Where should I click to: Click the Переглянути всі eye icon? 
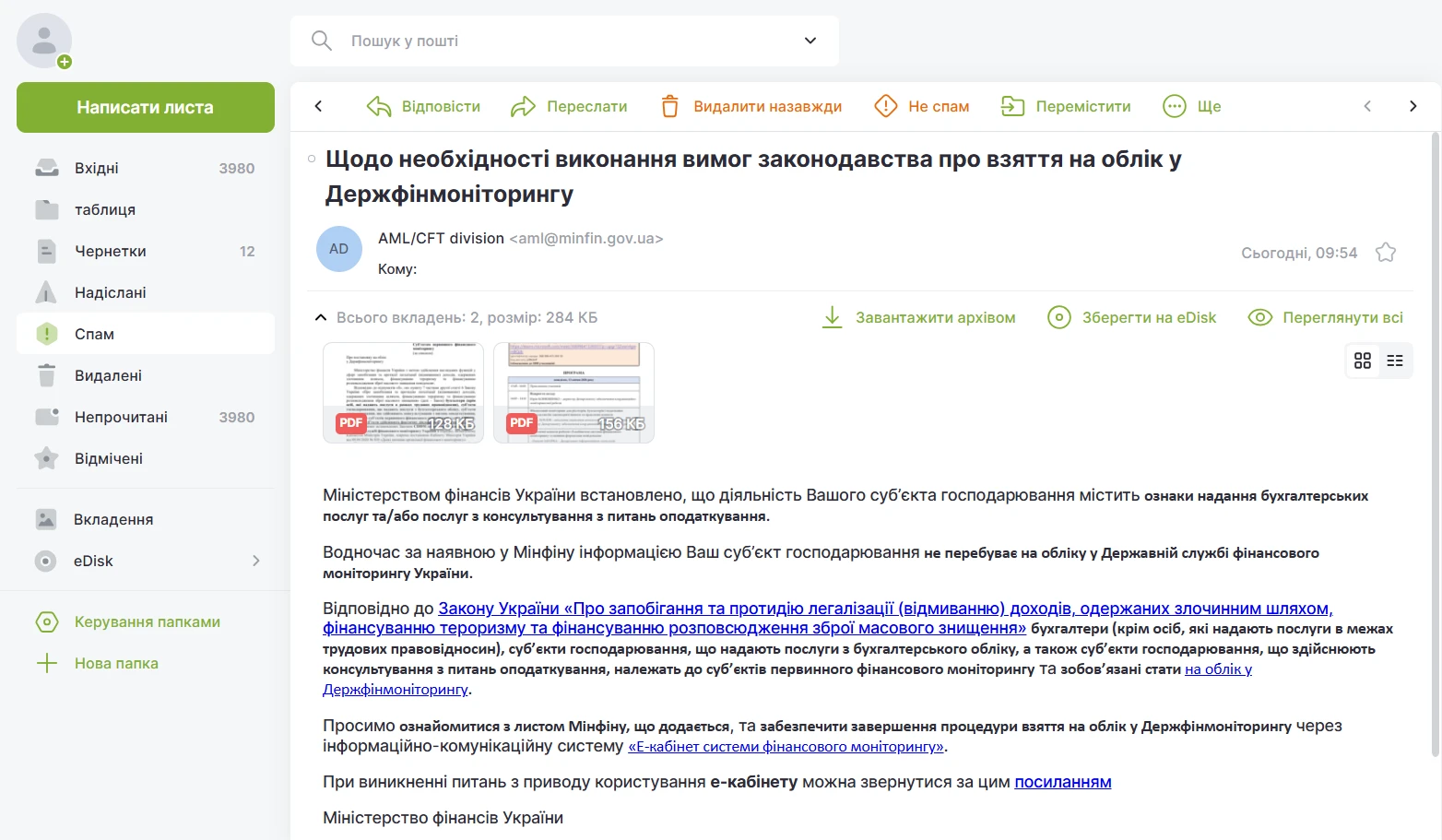coord(1259,316)
